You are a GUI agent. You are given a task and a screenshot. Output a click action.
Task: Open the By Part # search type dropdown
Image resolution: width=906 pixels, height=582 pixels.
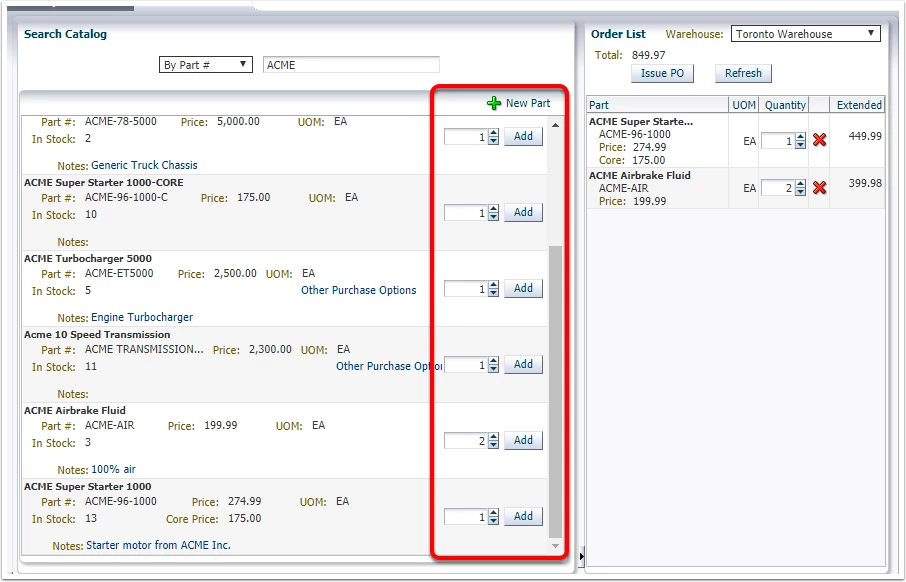(x=206, y=65)
